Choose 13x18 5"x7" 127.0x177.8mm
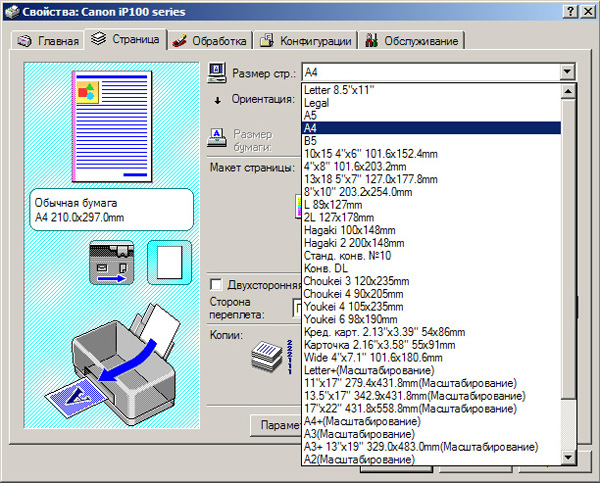Screen dimensions: 600x483 431,179
